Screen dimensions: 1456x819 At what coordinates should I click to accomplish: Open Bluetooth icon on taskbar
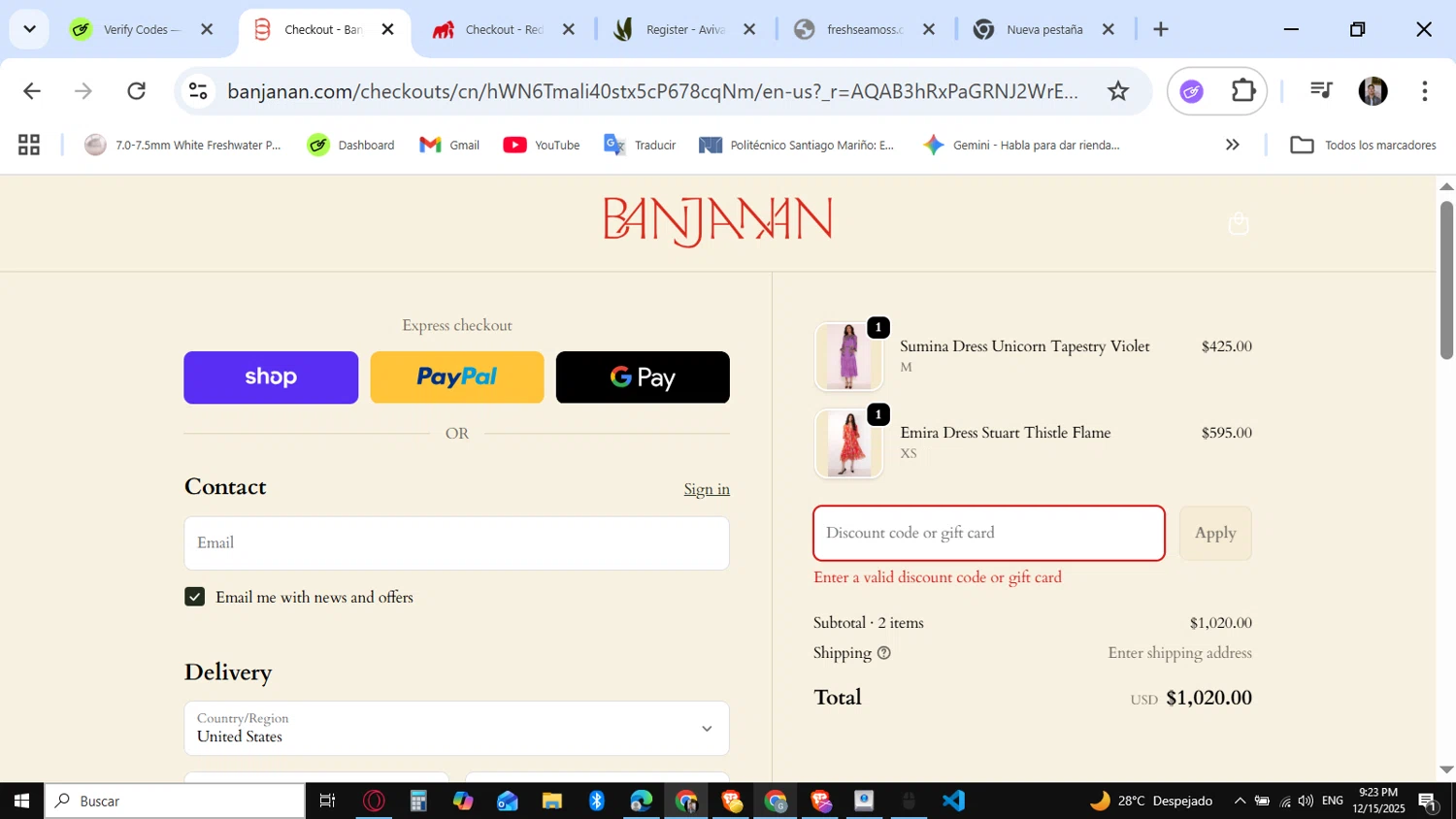coord(597,801)
